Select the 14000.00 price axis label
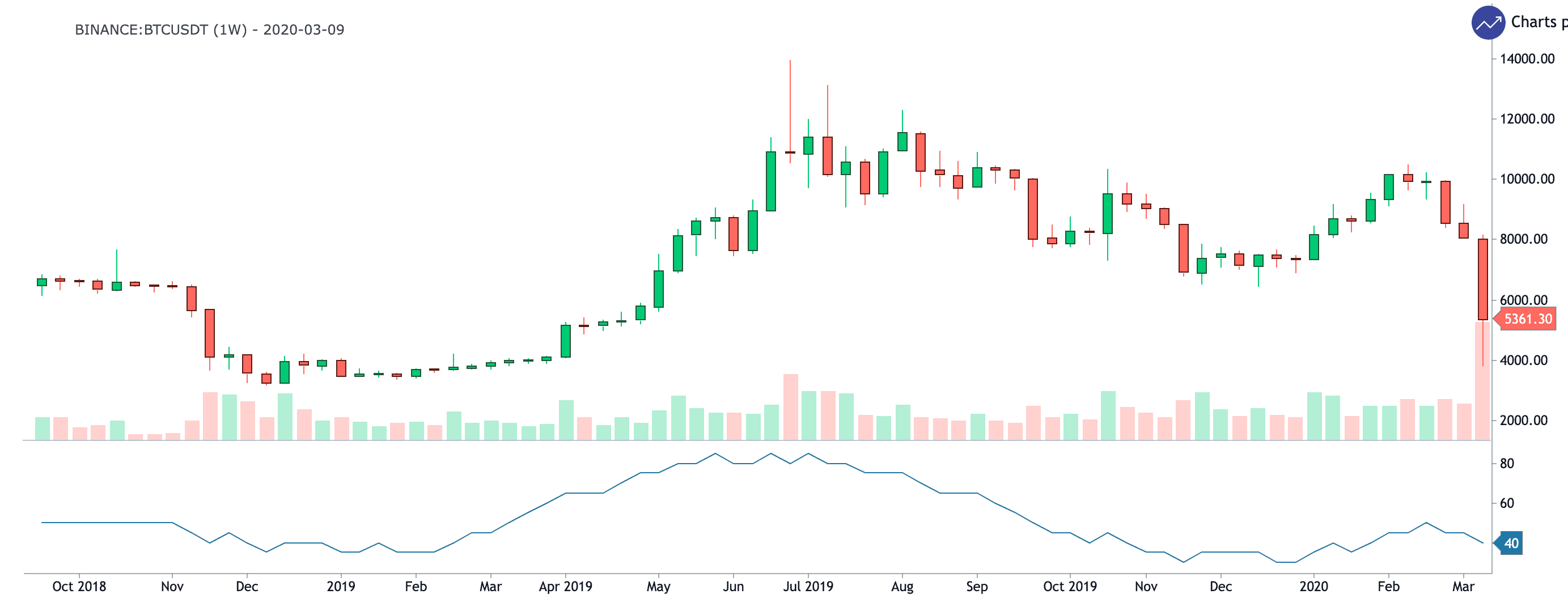The height and width of the screenshot is (611, 1568). coord(1527,59)
